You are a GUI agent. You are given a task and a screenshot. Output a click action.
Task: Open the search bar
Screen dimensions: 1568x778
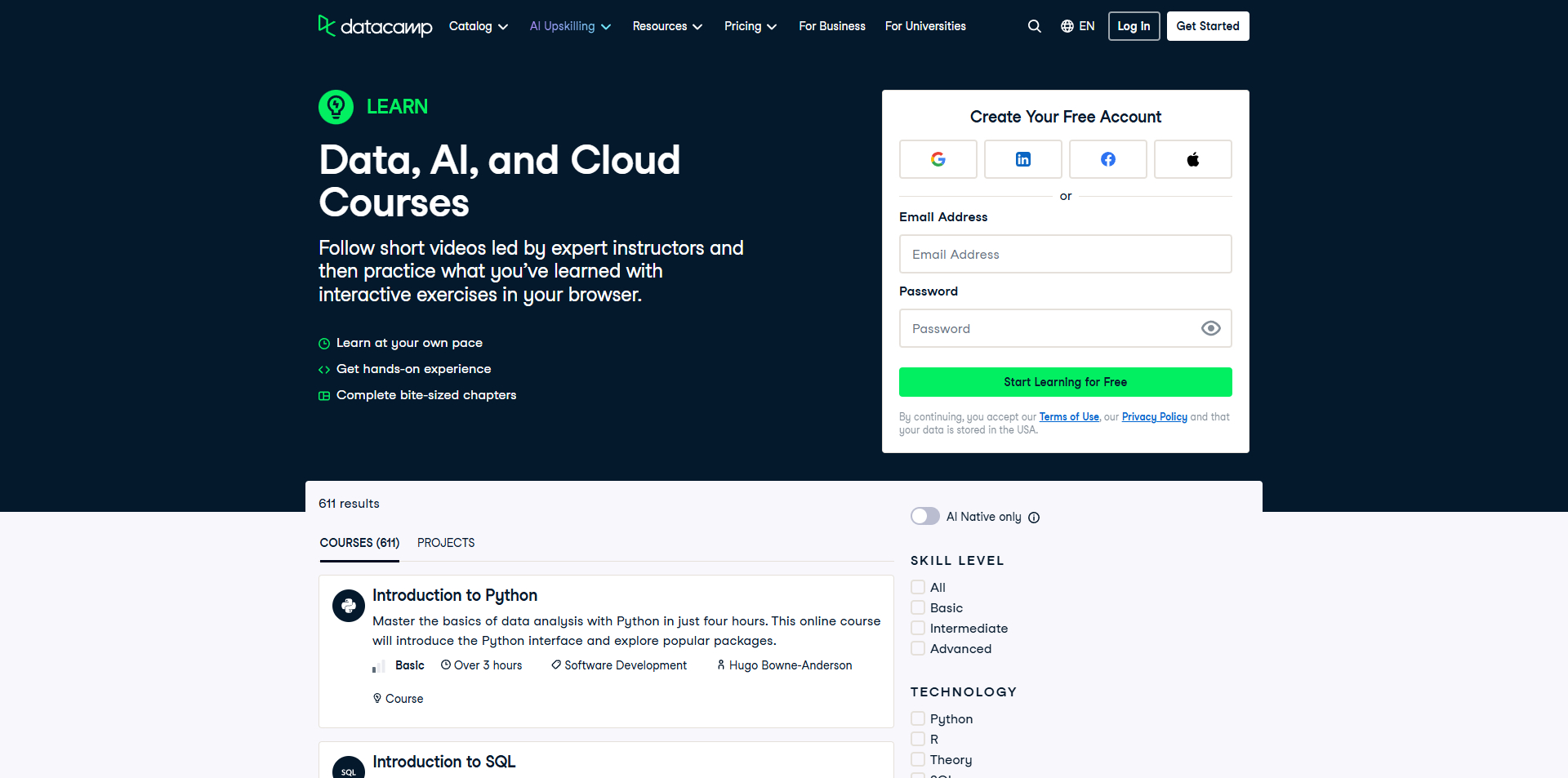1034,26
